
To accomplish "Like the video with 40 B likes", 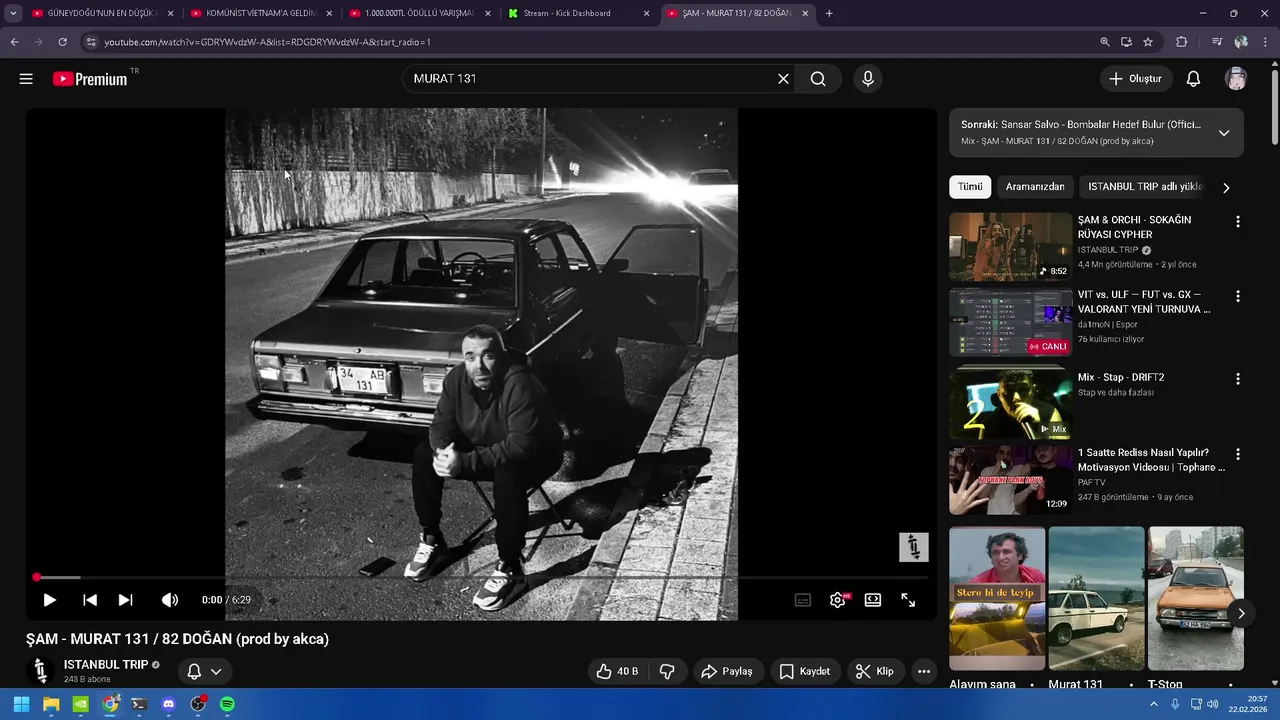I will 617,671.
